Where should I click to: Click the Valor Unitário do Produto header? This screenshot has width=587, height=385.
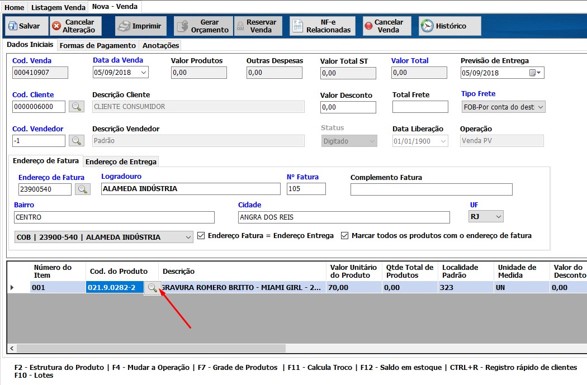(354, 271)
